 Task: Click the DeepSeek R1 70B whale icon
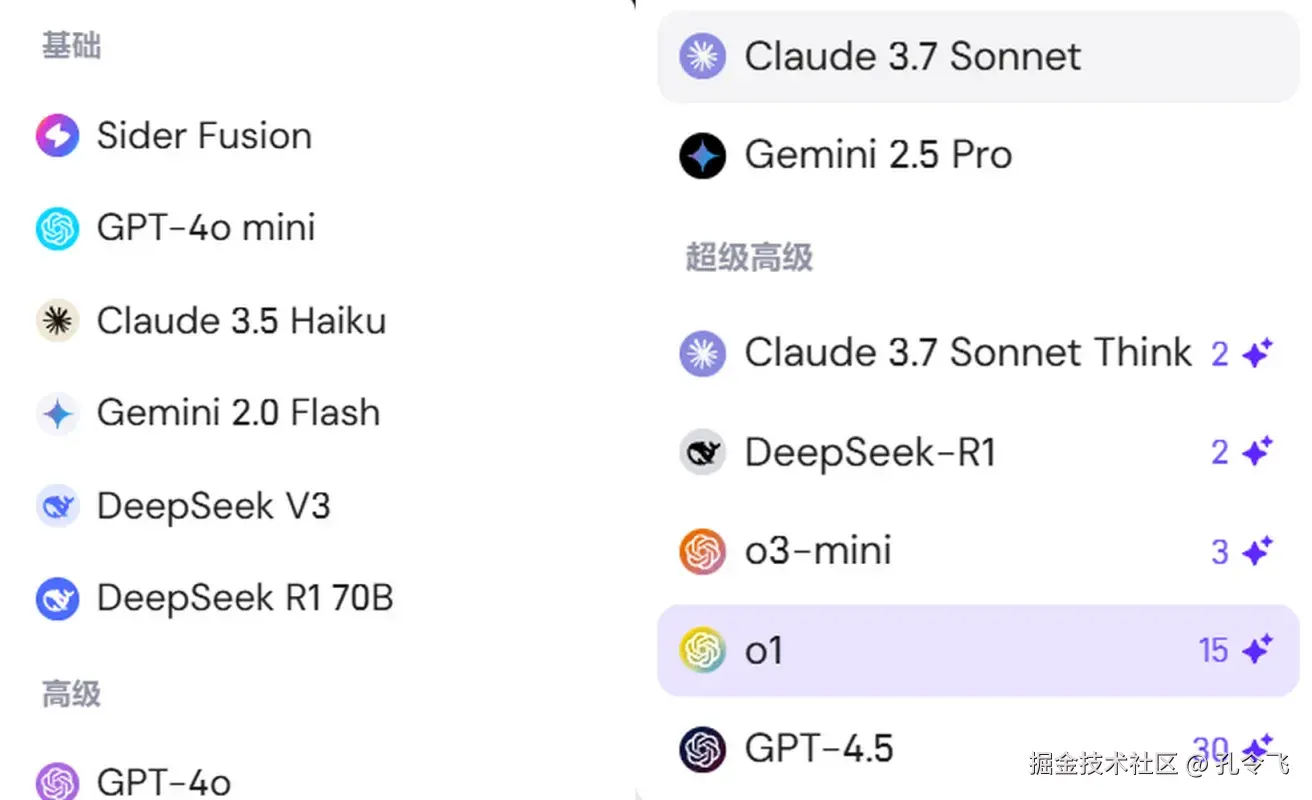[57, 598]
